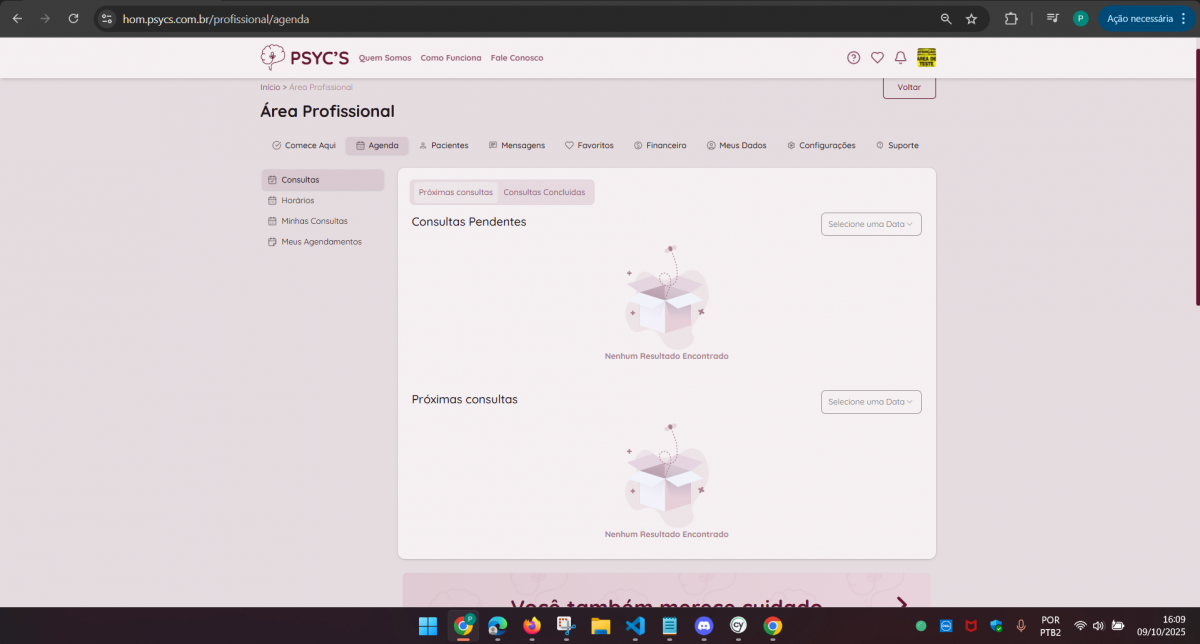Open the Pacientes menu tab
The width and height of the screenshot is (1200, 644).
443,146
